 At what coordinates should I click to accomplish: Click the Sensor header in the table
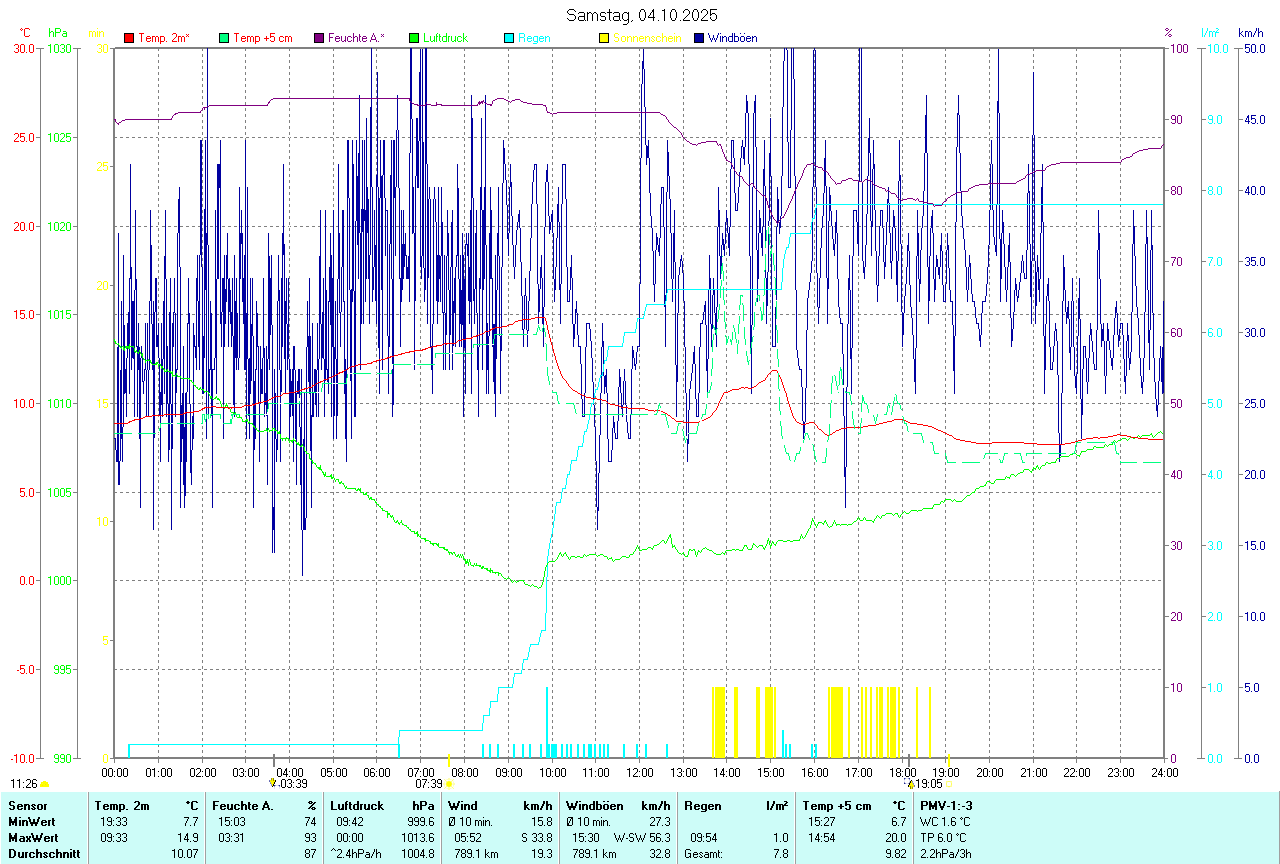point(26,805)
